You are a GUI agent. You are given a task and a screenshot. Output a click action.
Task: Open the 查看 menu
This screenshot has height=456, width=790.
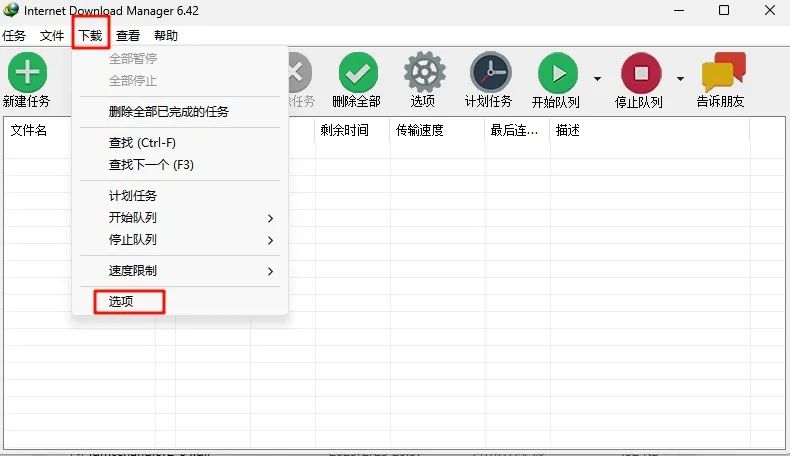pyautogui.click(x=128, y=36)
